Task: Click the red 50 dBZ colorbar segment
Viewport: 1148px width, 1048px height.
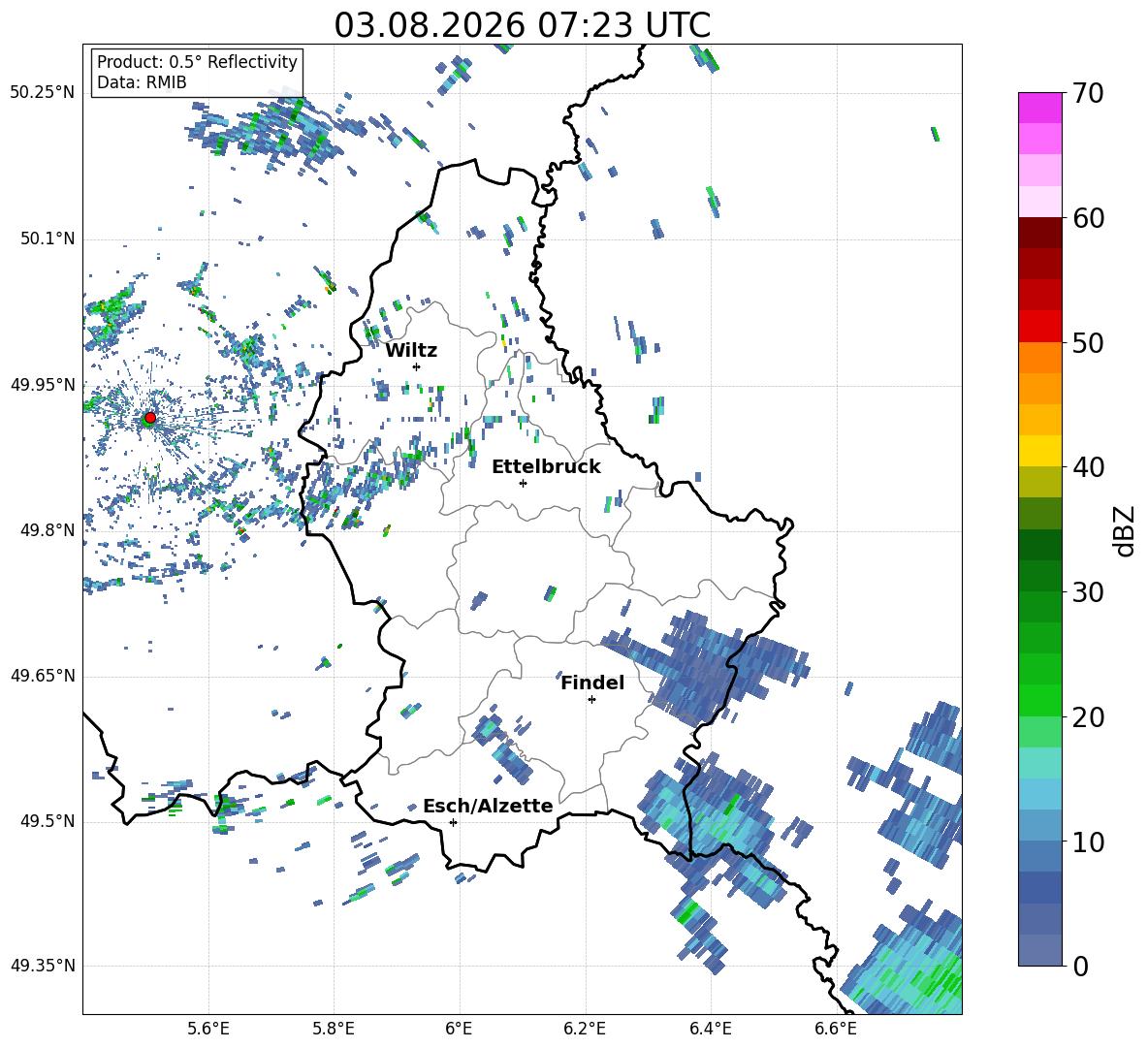Action: 1039,327
